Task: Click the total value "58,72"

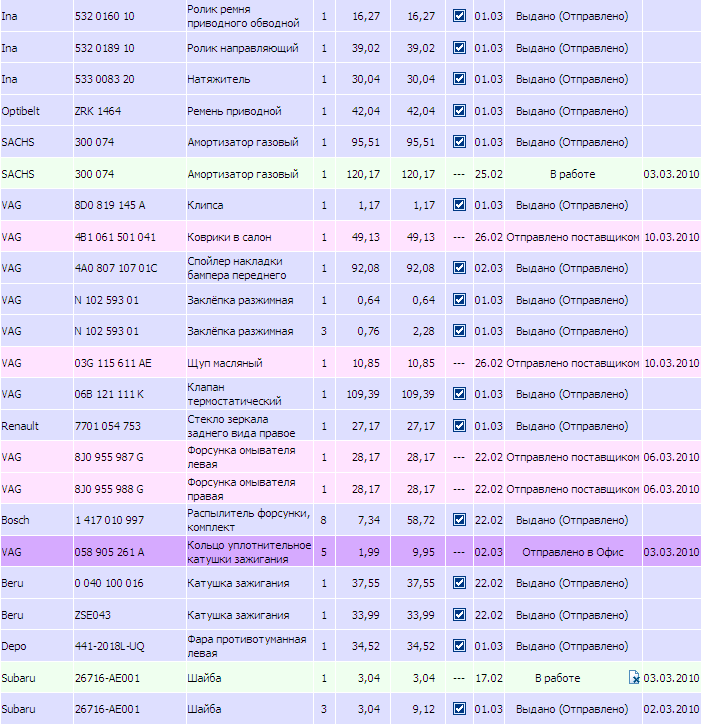Action: (x=421, y=520)
